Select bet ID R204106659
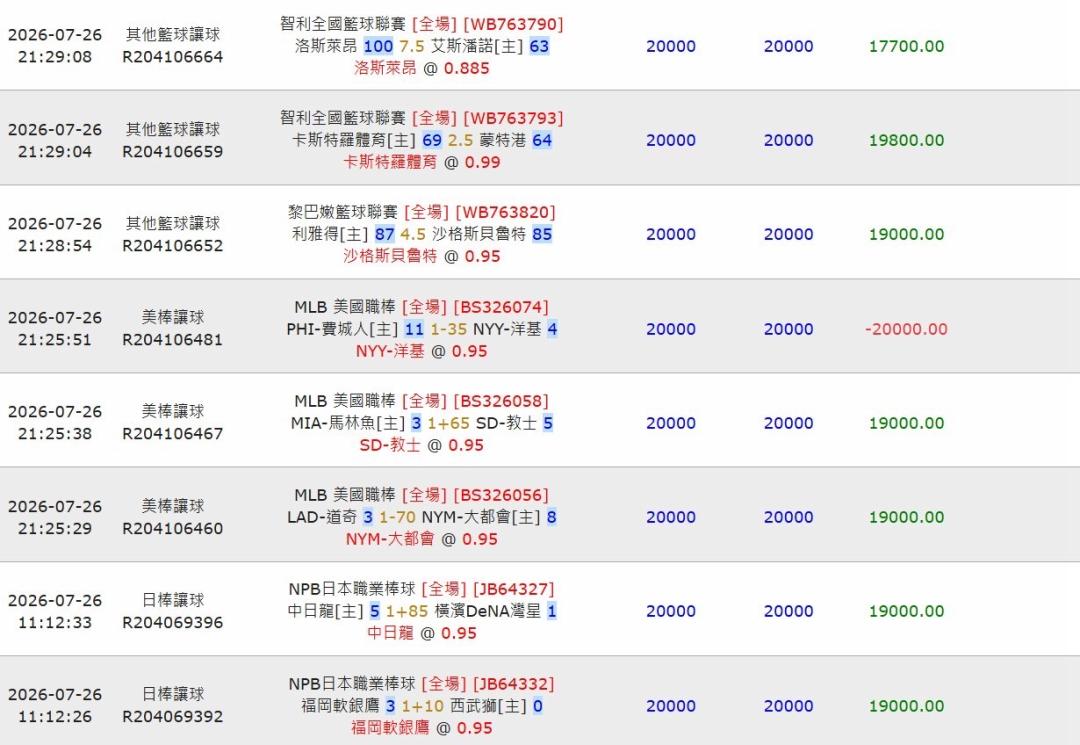Screen dimensions: 1080x745 pyautogui.click(x=173, y=151)
